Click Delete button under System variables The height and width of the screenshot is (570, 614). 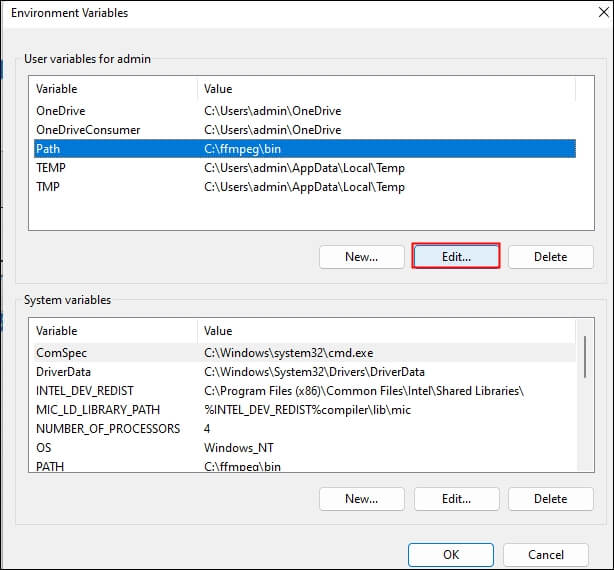click(550, 498)
